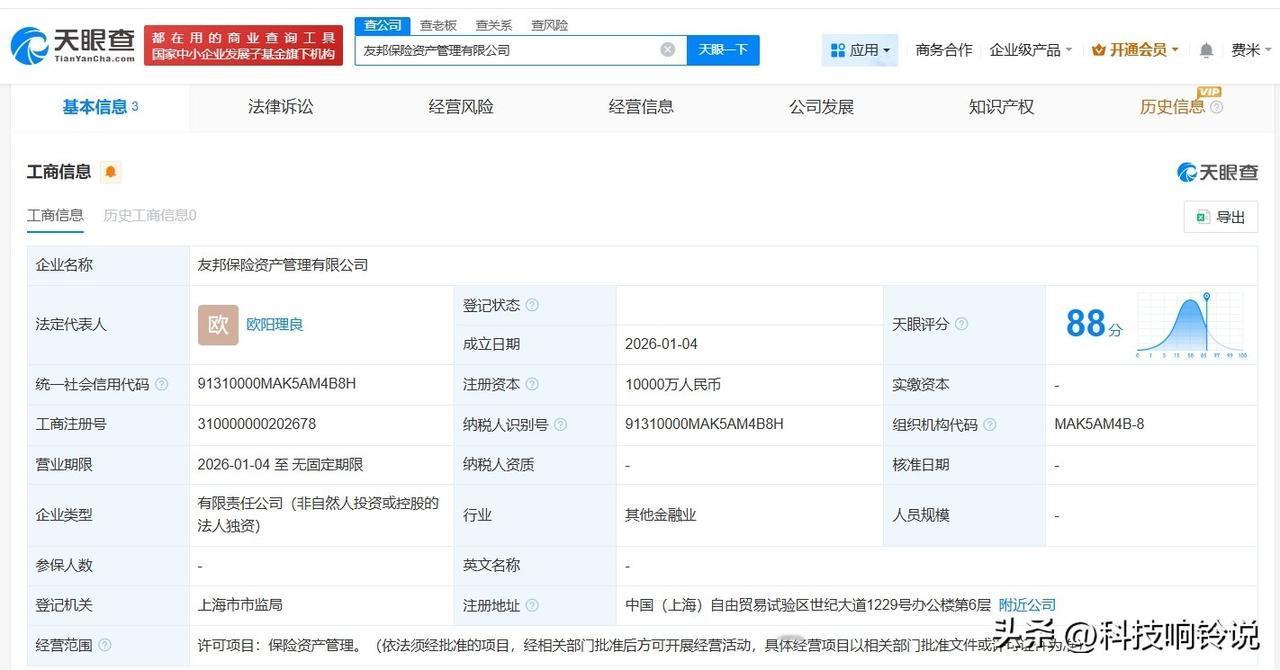
Task: Click the 天眼一下 search button
Action: pyautogui.click(x=723, y=49)
